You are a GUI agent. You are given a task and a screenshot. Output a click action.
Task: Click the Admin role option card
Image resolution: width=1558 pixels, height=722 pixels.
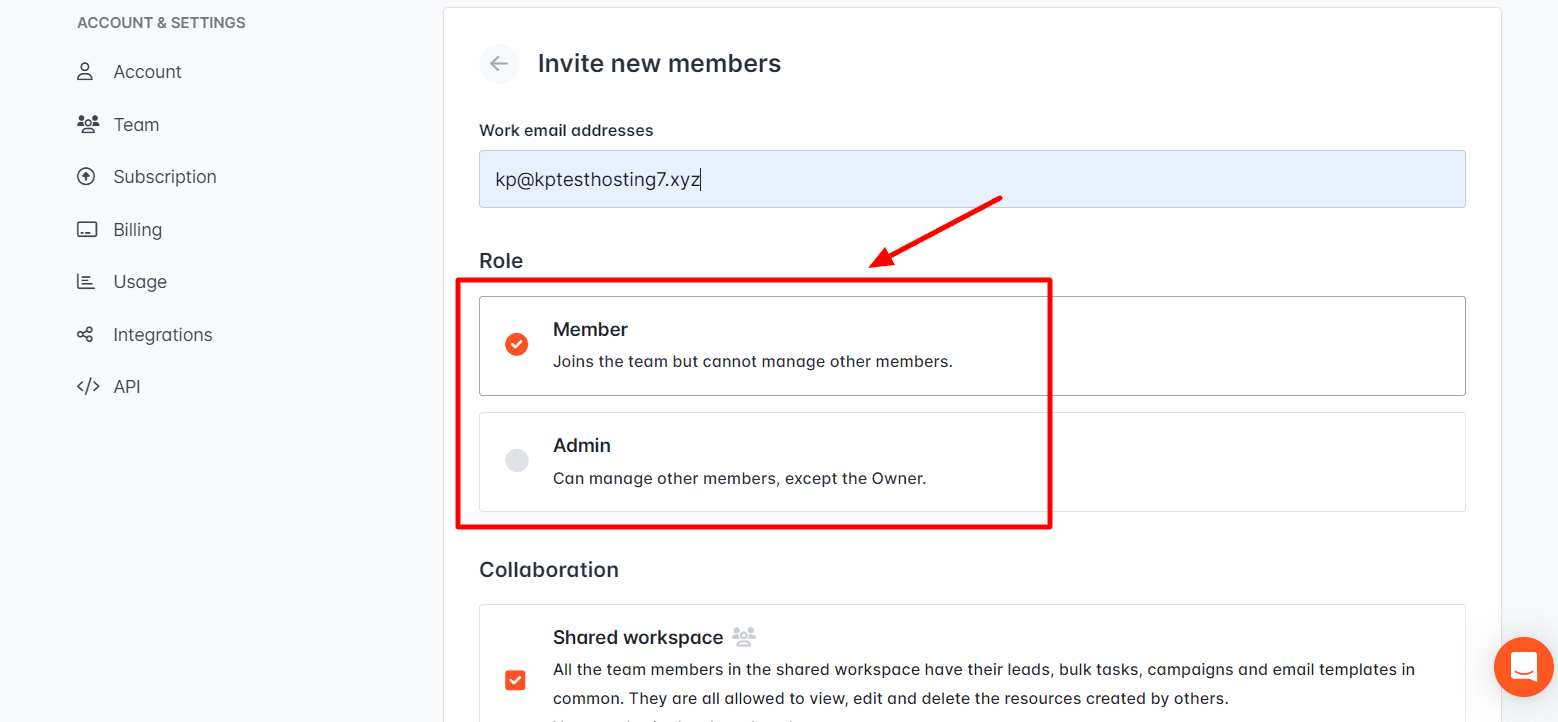tap(971, 461)
